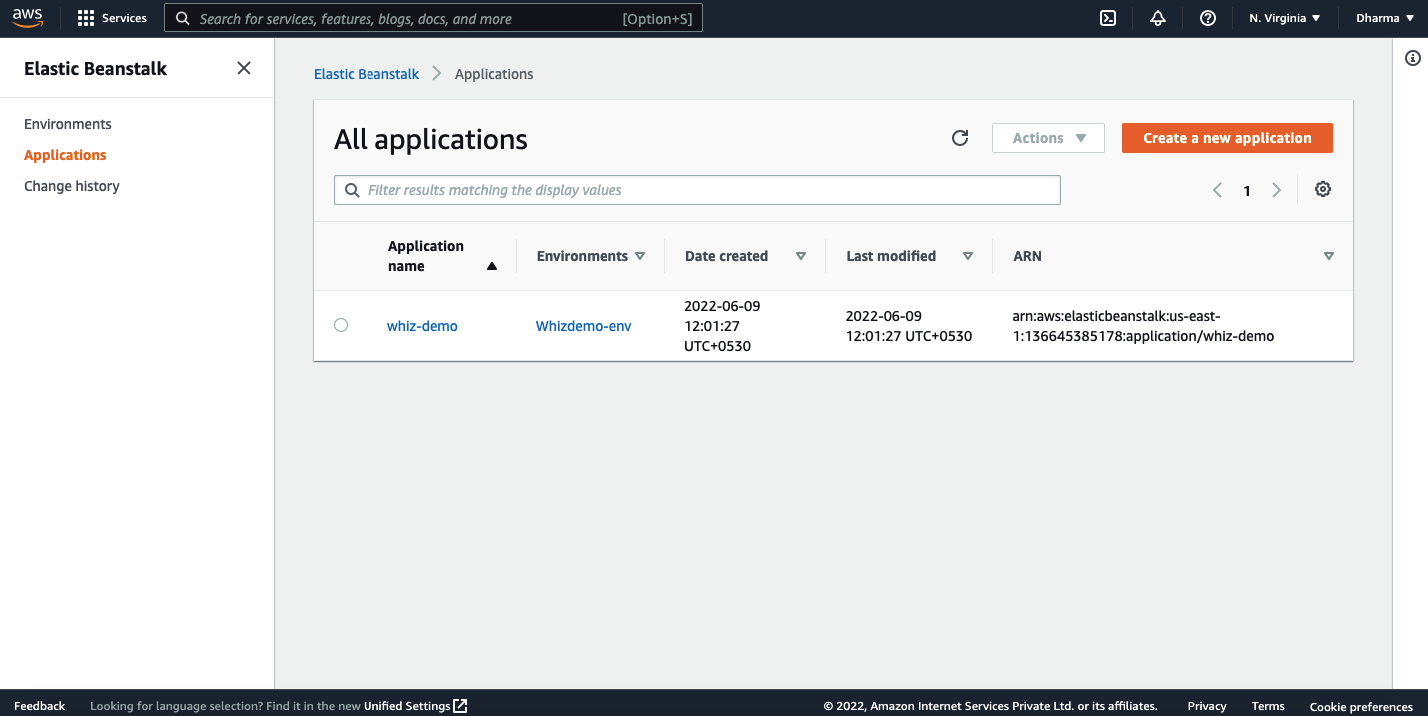Click Elastic Beanstalk breadcrumb link

367,74
